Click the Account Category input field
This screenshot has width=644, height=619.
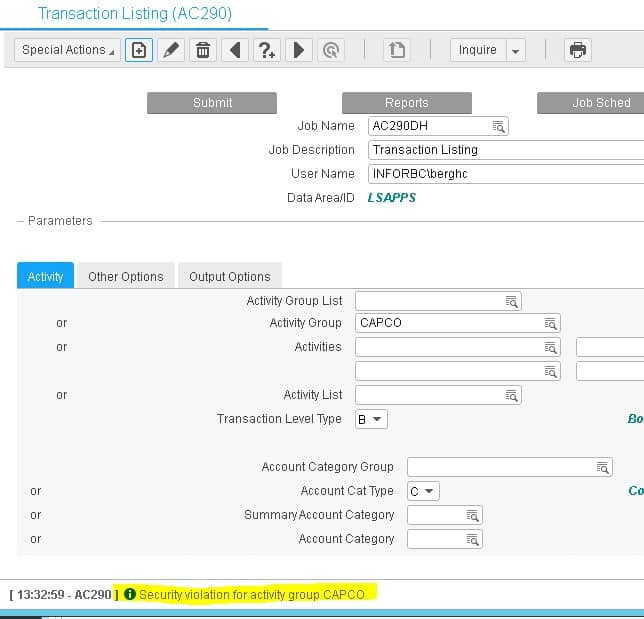pyautogui.click(x=445, y=539)
